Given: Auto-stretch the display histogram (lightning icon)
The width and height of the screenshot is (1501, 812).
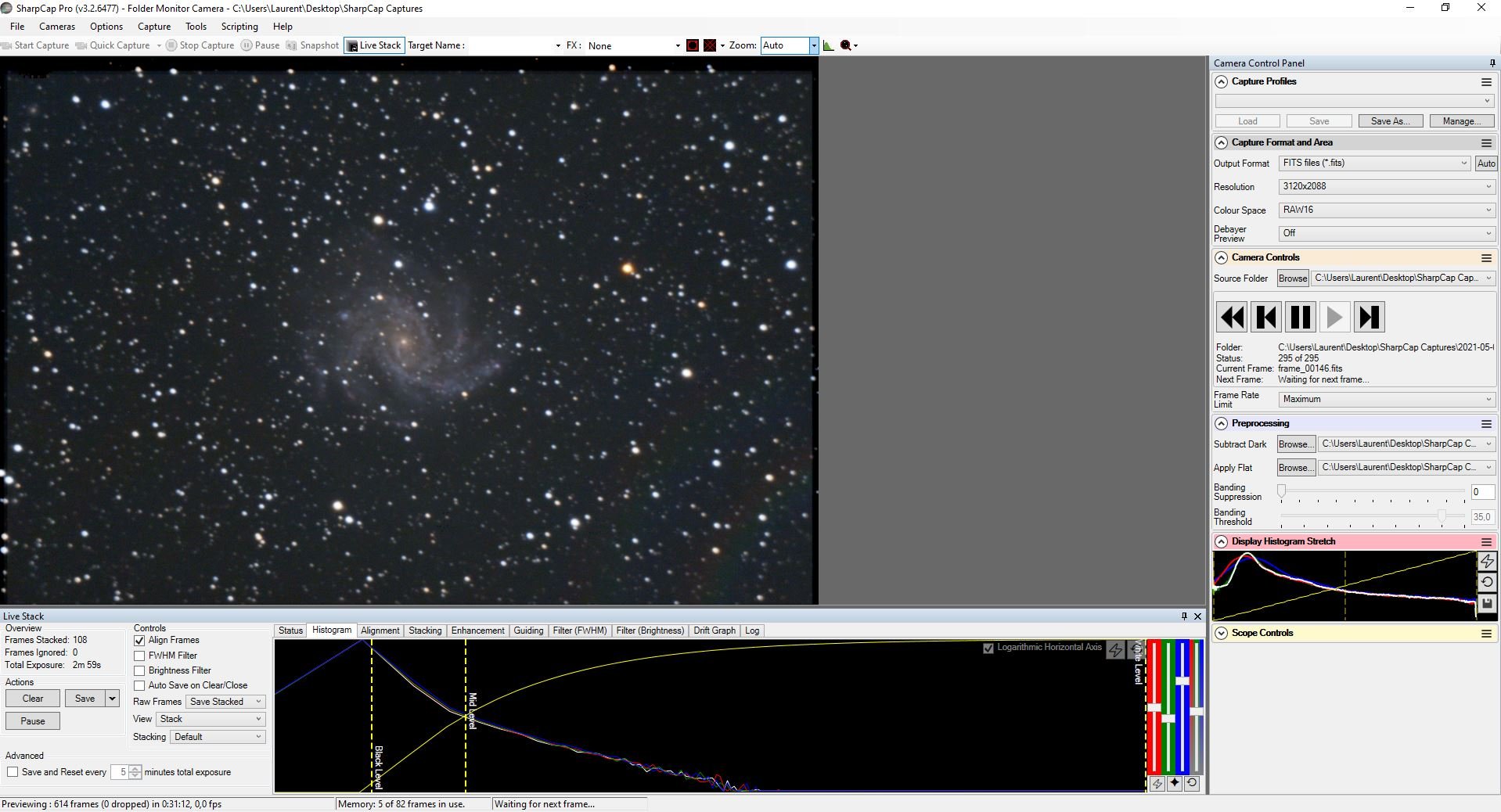Looking at the screenshot, I should (x=1488, y=561).
